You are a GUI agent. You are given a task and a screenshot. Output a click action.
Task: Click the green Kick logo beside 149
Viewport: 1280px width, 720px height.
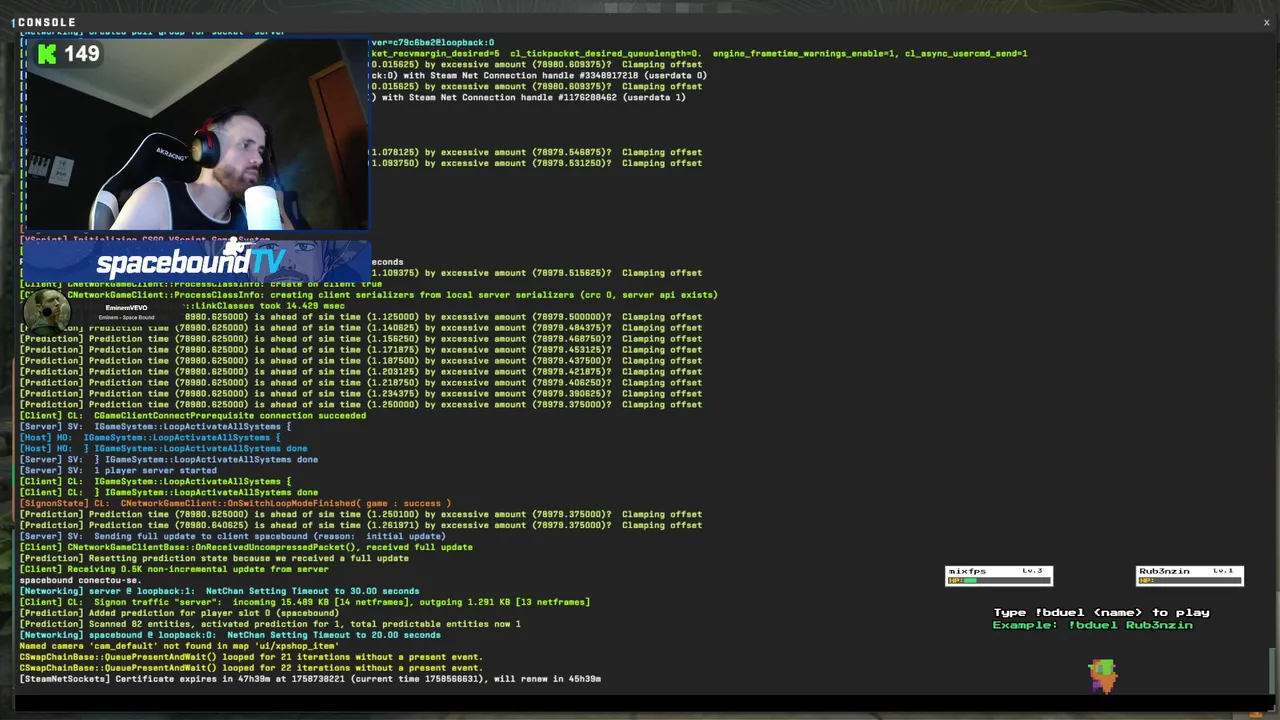point(47,54)
